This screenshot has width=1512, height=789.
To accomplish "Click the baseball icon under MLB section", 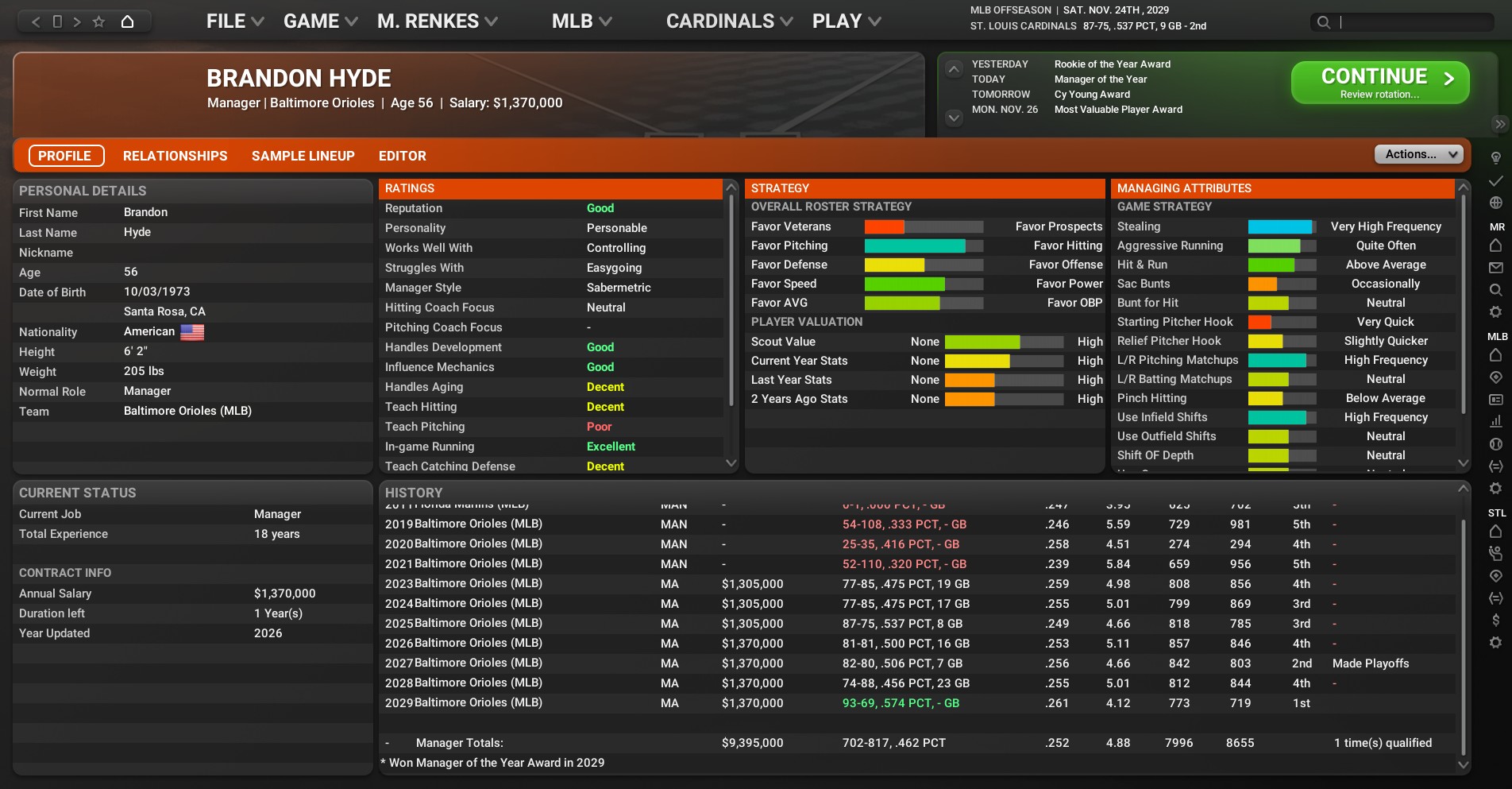I will click(x=1495, y=444).
